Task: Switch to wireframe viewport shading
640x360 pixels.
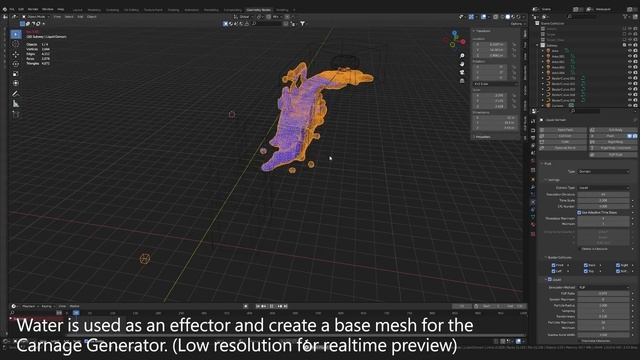Action: (502, 17)
